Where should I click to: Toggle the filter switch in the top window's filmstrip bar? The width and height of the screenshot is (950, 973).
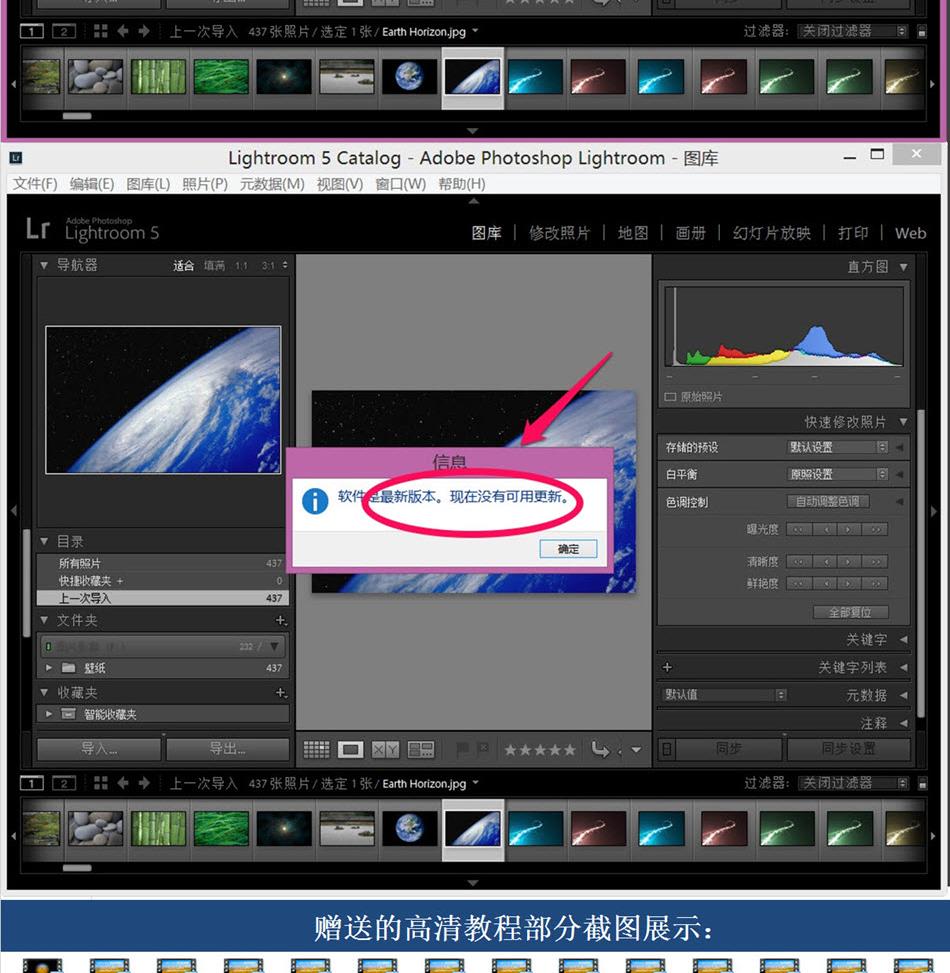point(922,32)
